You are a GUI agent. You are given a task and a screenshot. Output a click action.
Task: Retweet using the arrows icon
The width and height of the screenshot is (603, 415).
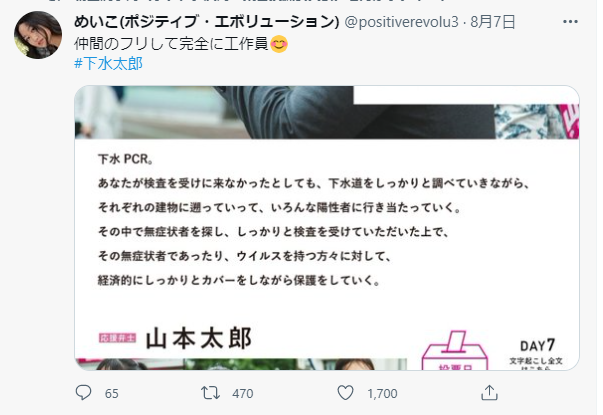coord(210,393)
